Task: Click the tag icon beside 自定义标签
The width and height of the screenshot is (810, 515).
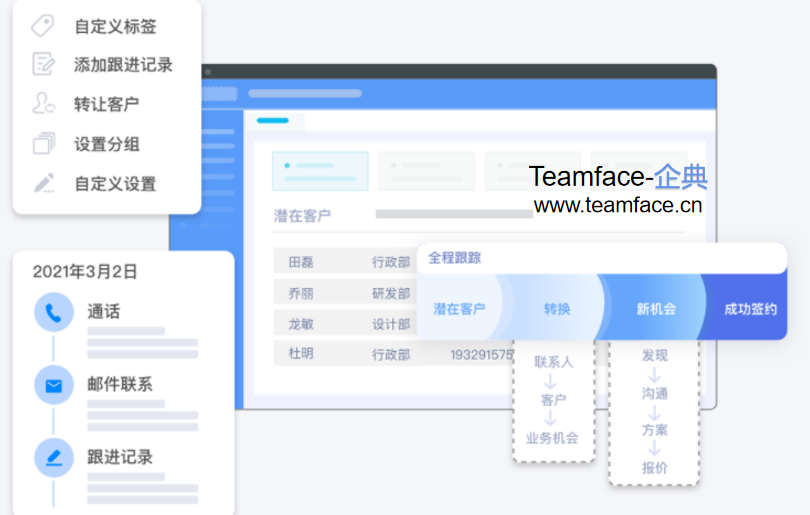Action: coord(42,25)
